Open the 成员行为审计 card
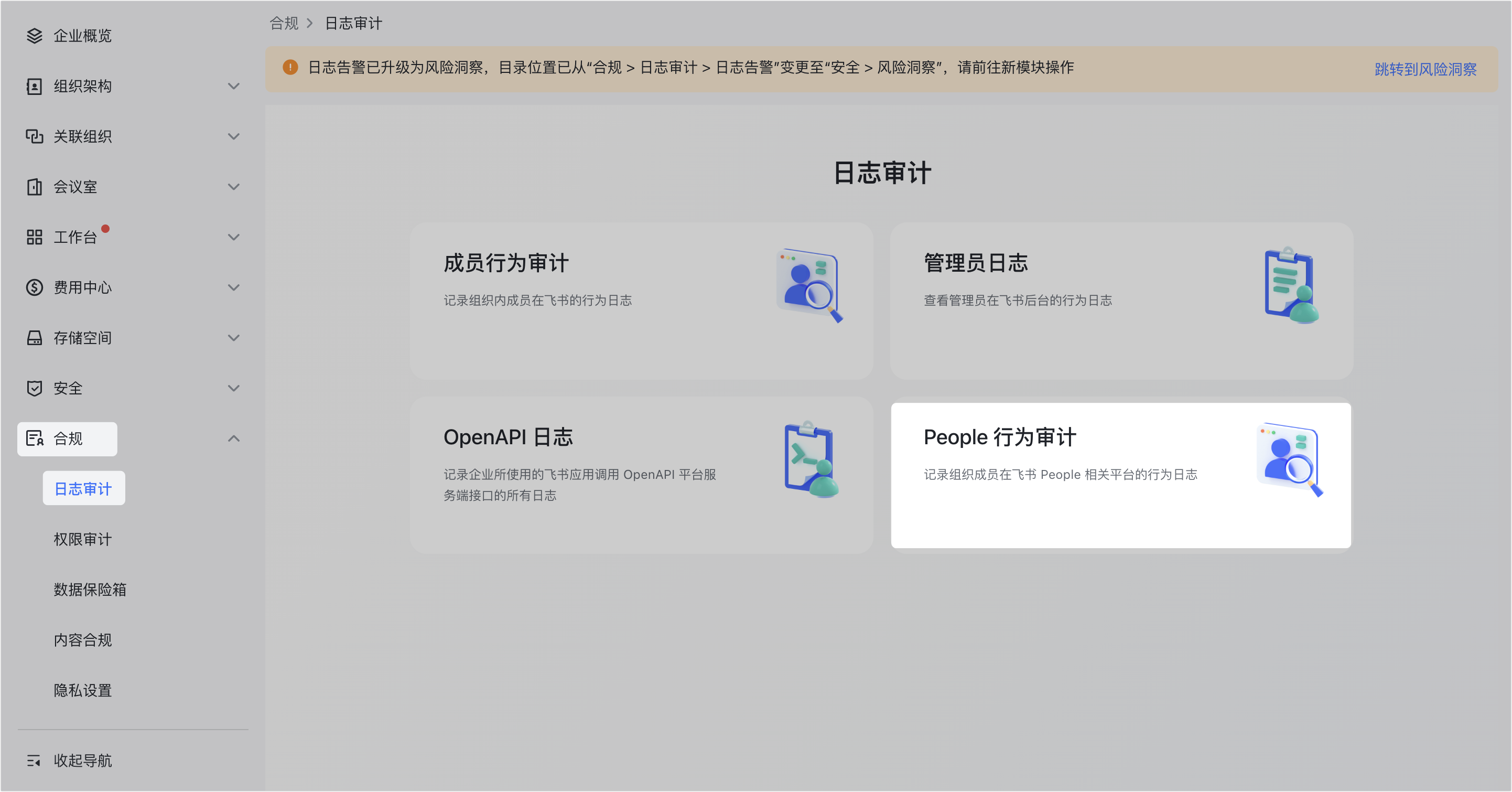 641,301
